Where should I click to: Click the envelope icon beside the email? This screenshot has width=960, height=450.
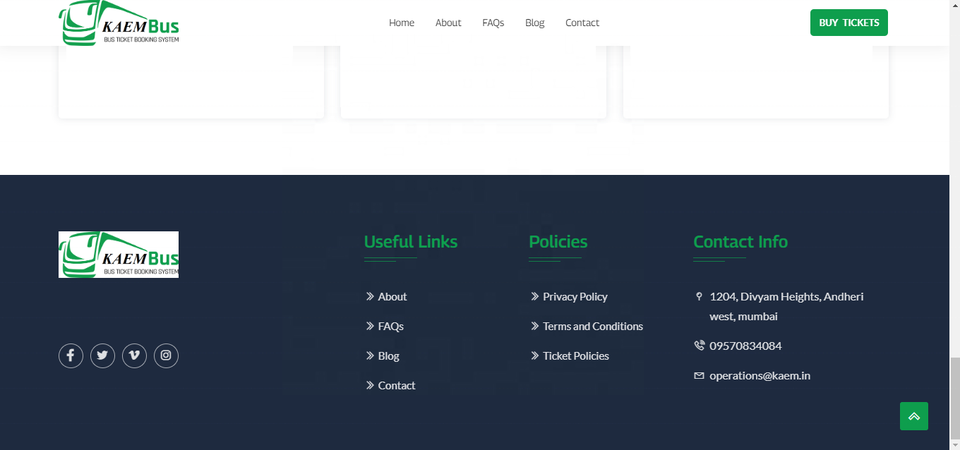699,376
